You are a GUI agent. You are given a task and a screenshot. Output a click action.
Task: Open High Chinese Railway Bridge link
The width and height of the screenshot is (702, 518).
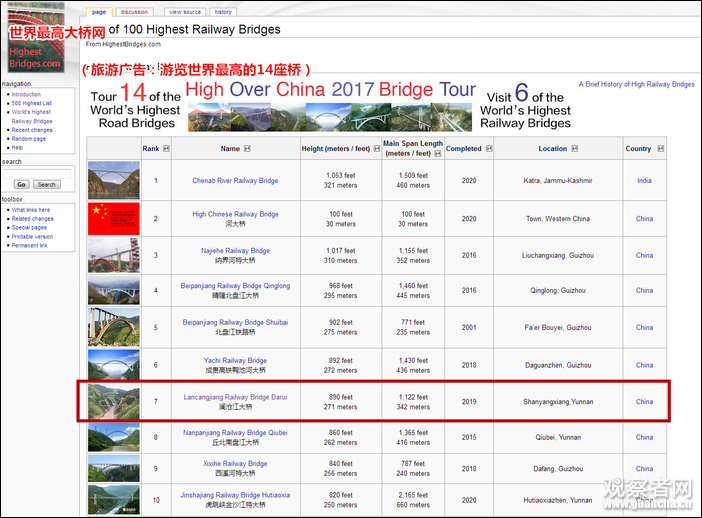(235, 214)
